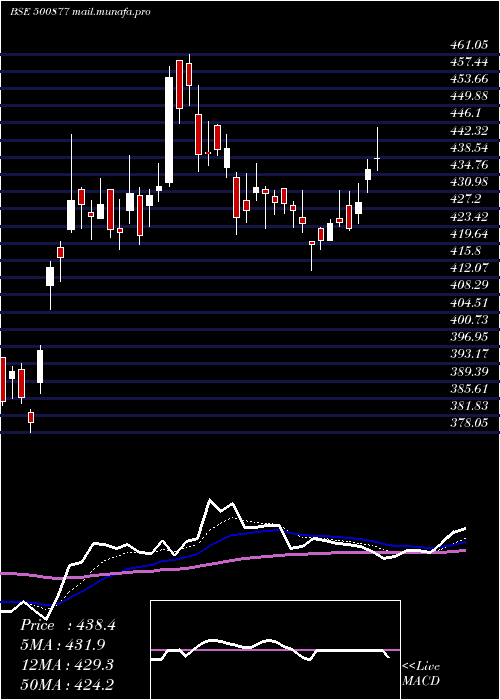This screenshot has width=500, height=700.
Task: Click the white MACD line inside the inset box
Action: coord(270,648)
